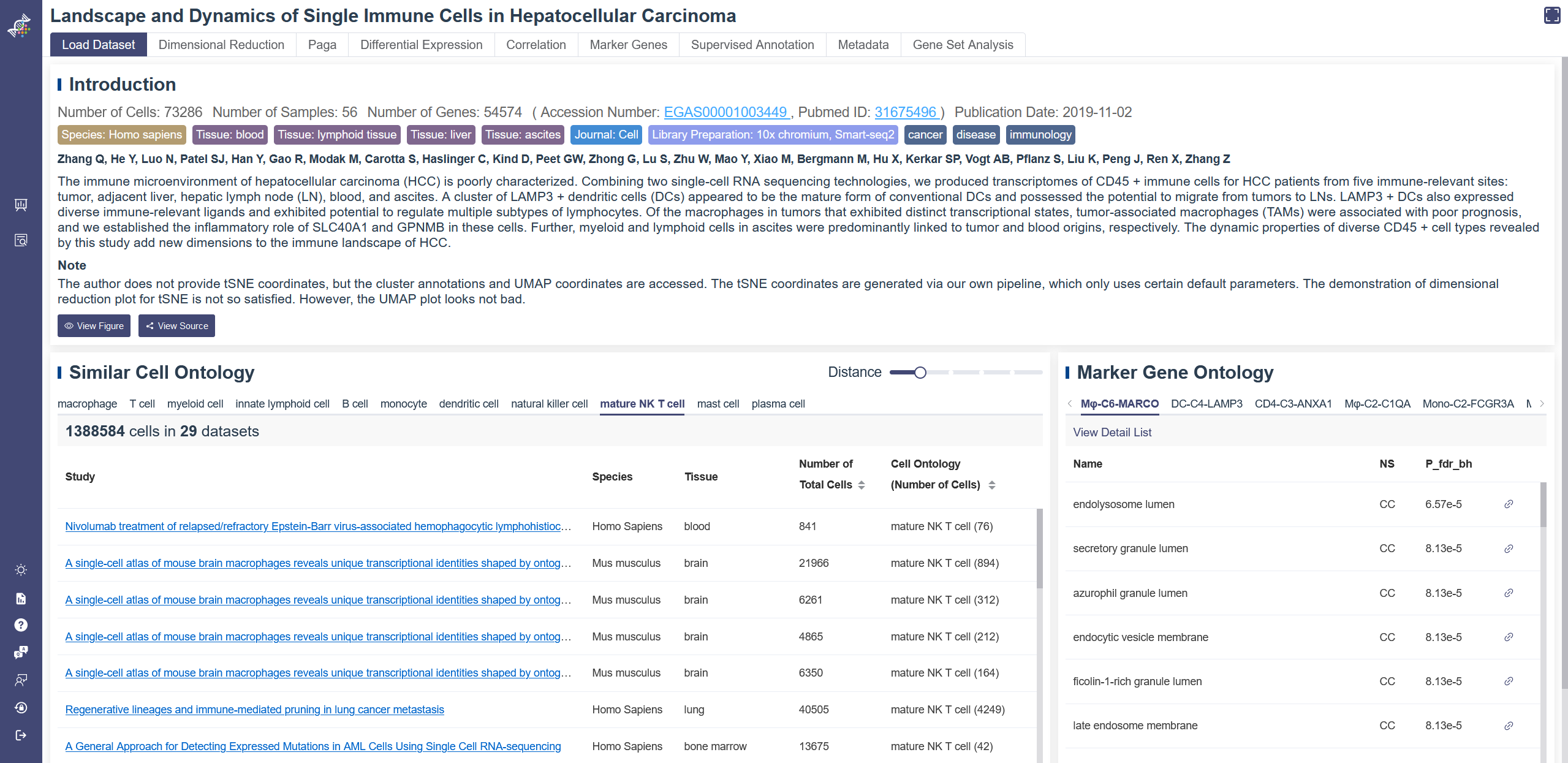Toggle light theme sun icon
Screen dimensions: 1568x763
point(21,570)
